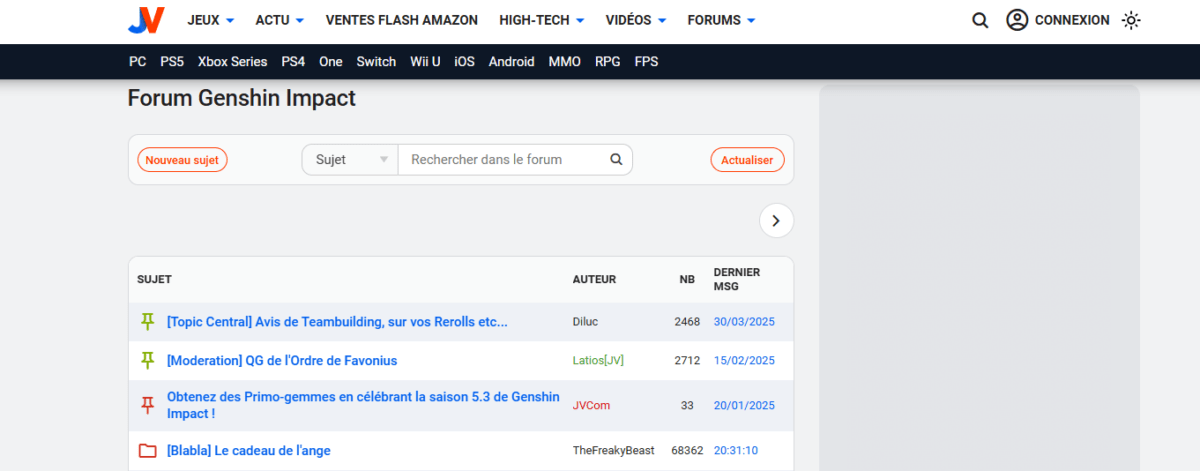Select the PS5 platform tab
This screenshot has height=471, width=1200.
172,62
